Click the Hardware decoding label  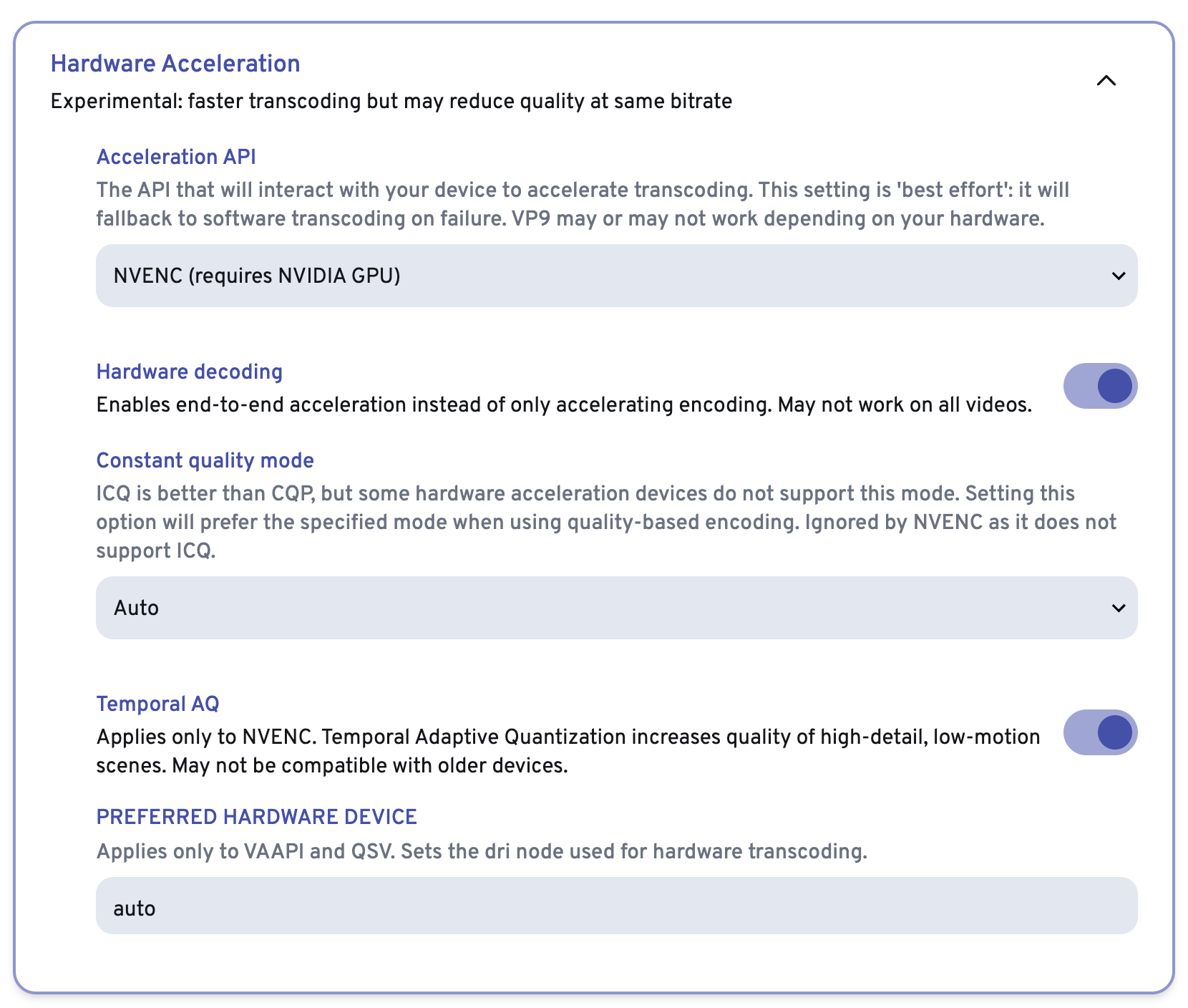[190, 372]
